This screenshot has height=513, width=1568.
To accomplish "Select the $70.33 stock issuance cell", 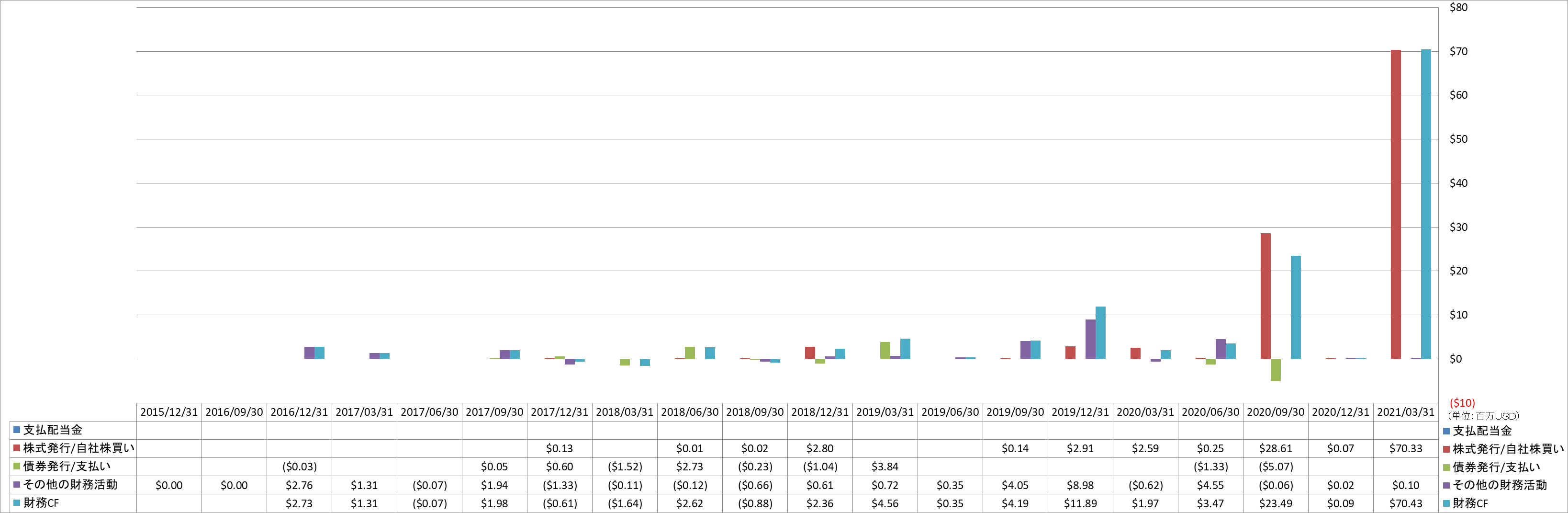I will click(x=1406, y=448).
